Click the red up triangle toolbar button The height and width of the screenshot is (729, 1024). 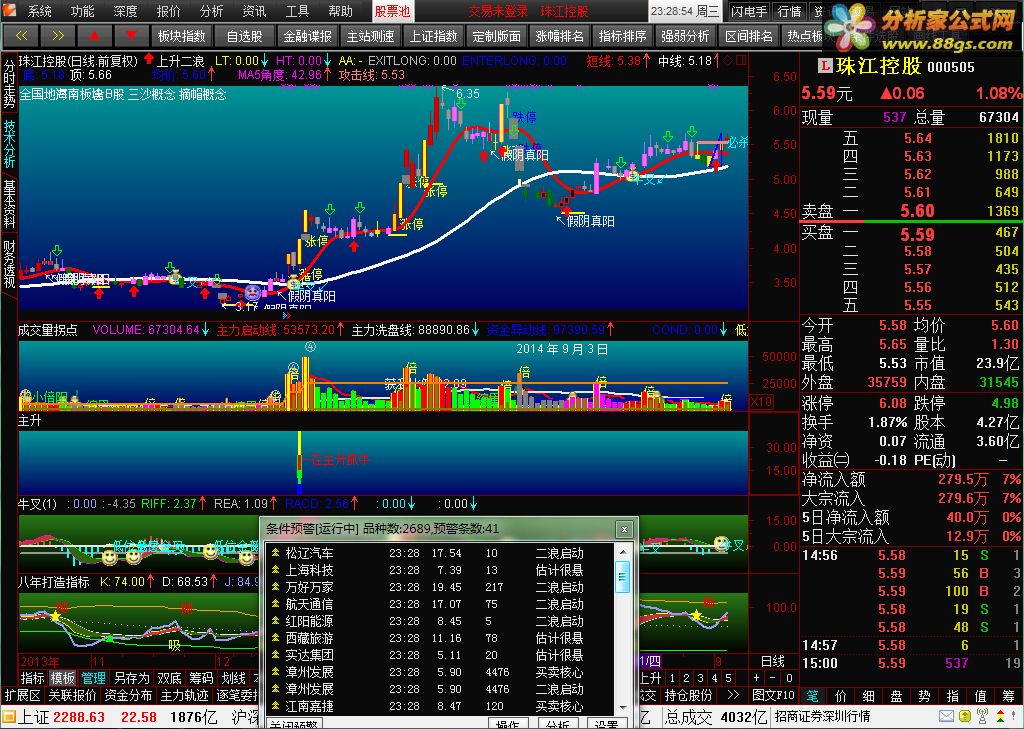94,36
